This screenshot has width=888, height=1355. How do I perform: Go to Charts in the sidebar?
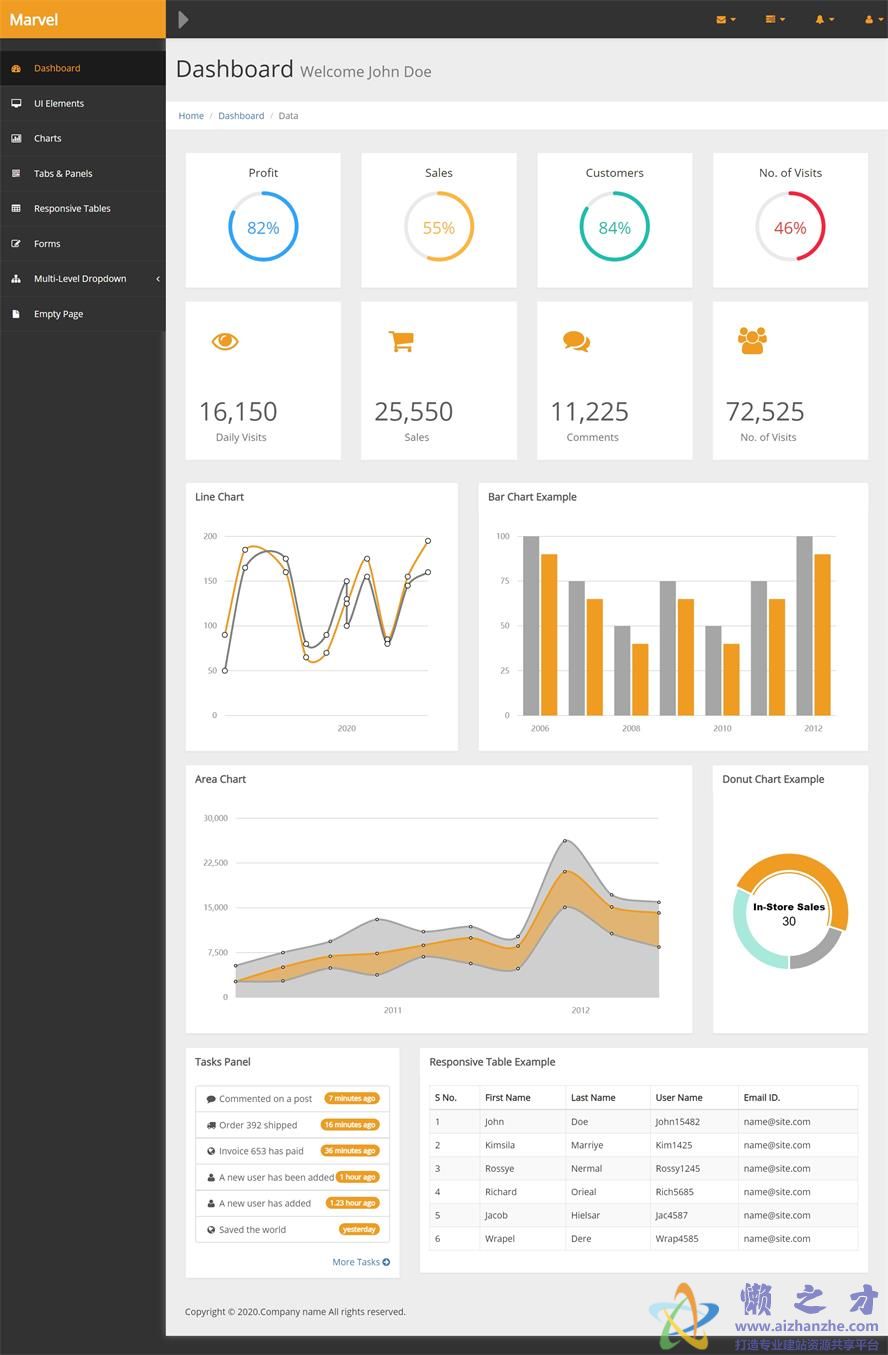pos(47,138)
